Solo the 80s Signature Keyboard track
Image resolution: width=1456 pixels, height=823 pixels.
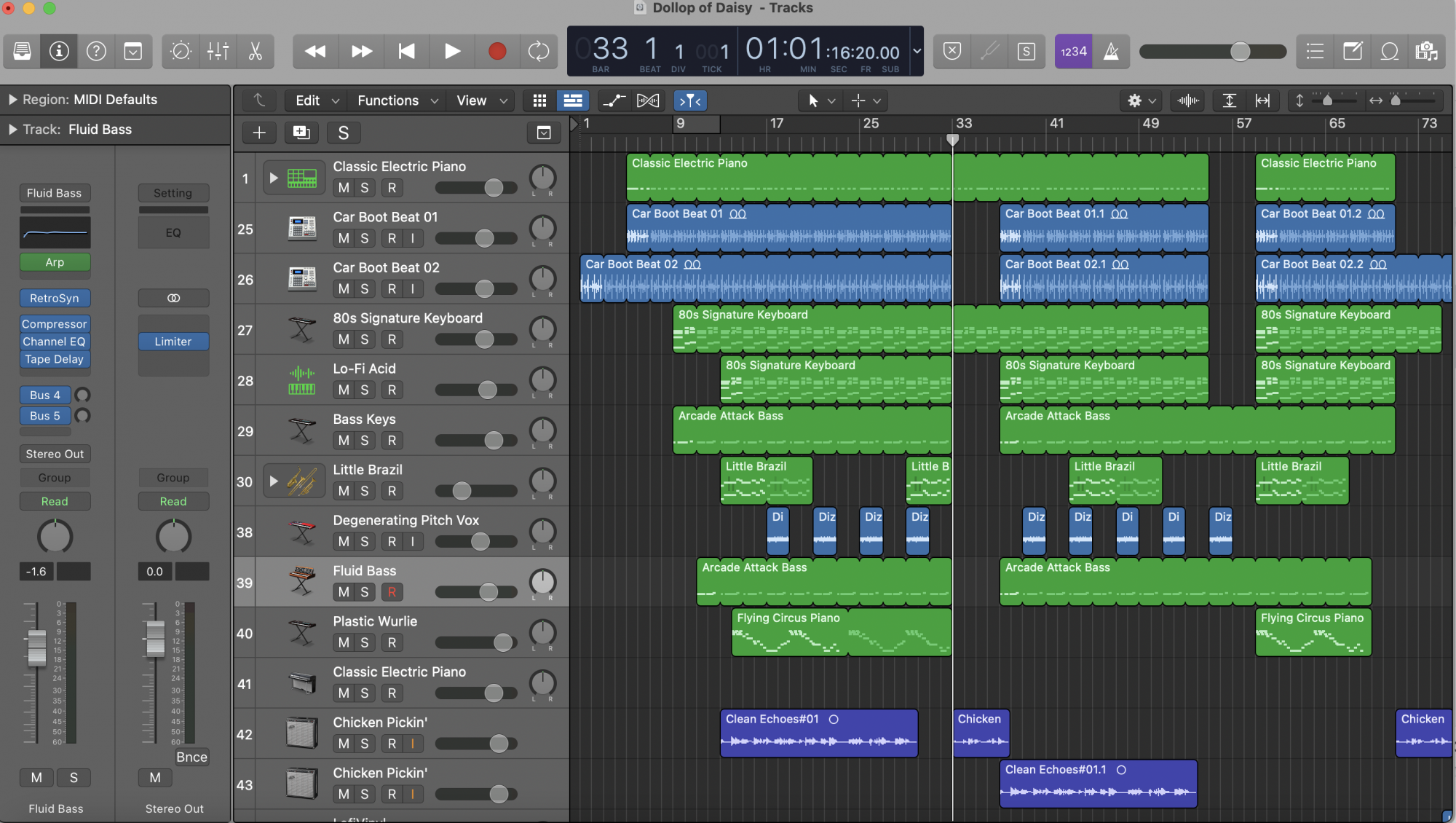365,339
